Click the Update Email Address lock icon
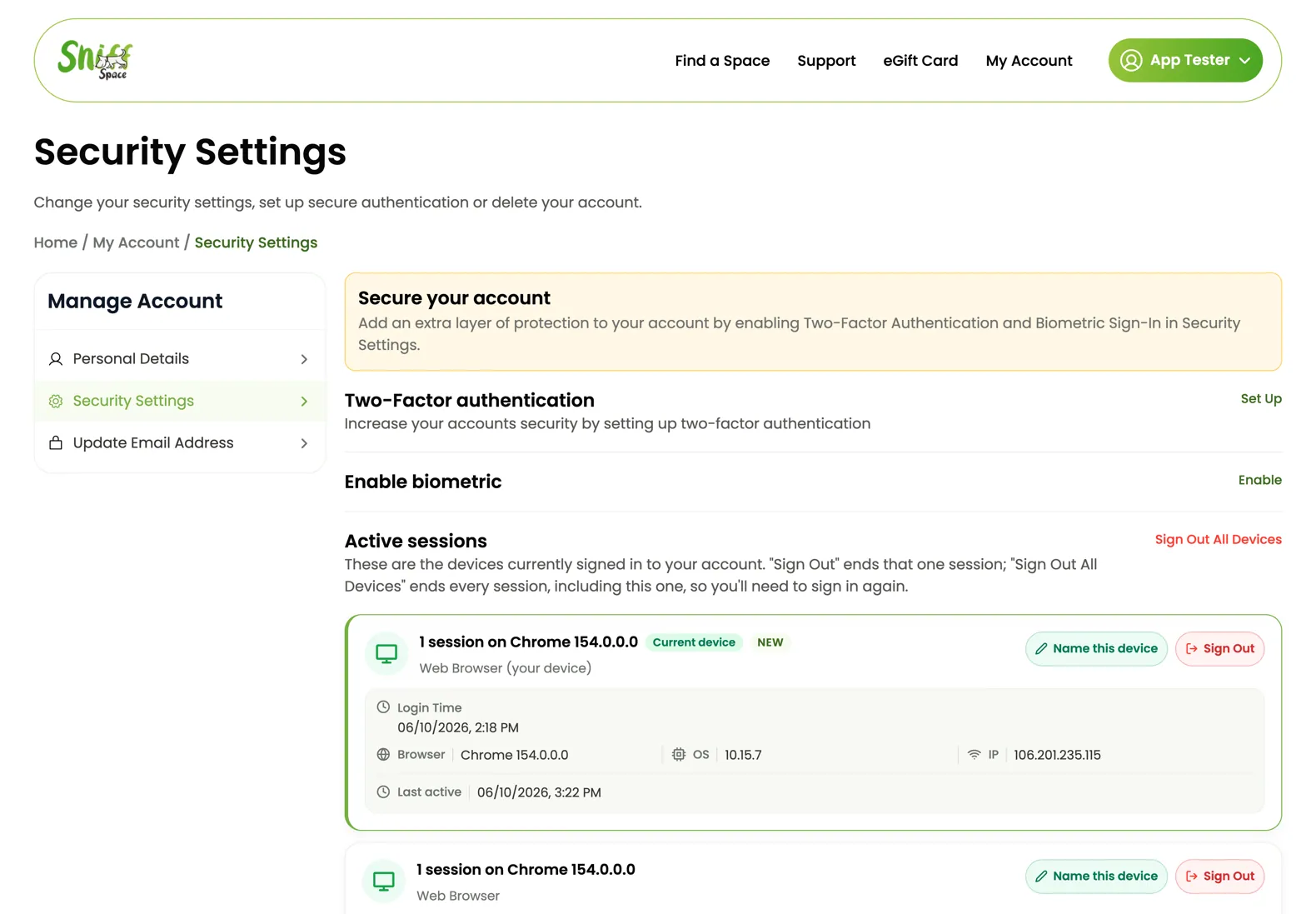1316x914 pixels. (56, 442)
